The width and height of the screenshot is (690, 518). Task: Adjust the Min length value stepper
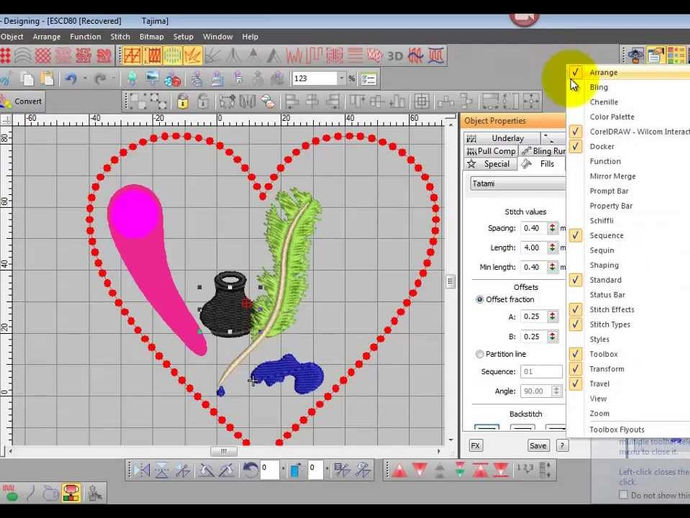point(552,267)
